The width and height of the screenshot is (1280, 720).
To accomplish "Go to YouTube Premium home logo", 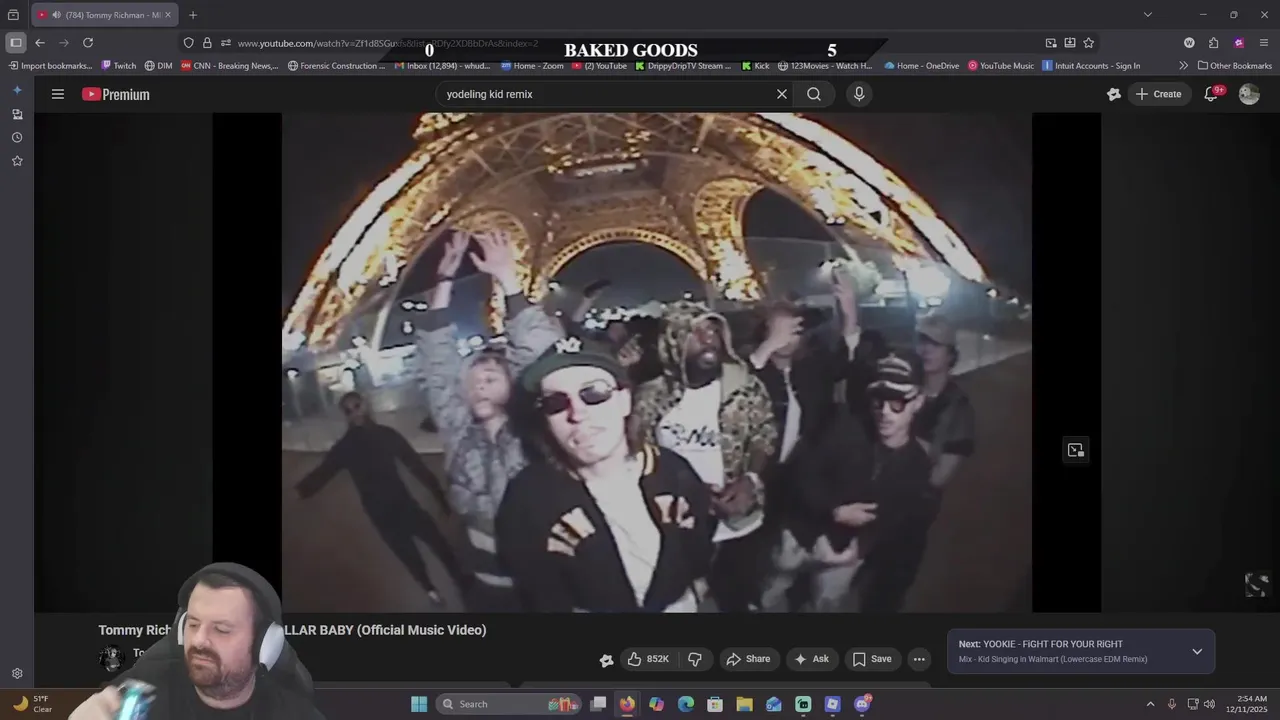I will pyautogui.click(x=116, y=94).
